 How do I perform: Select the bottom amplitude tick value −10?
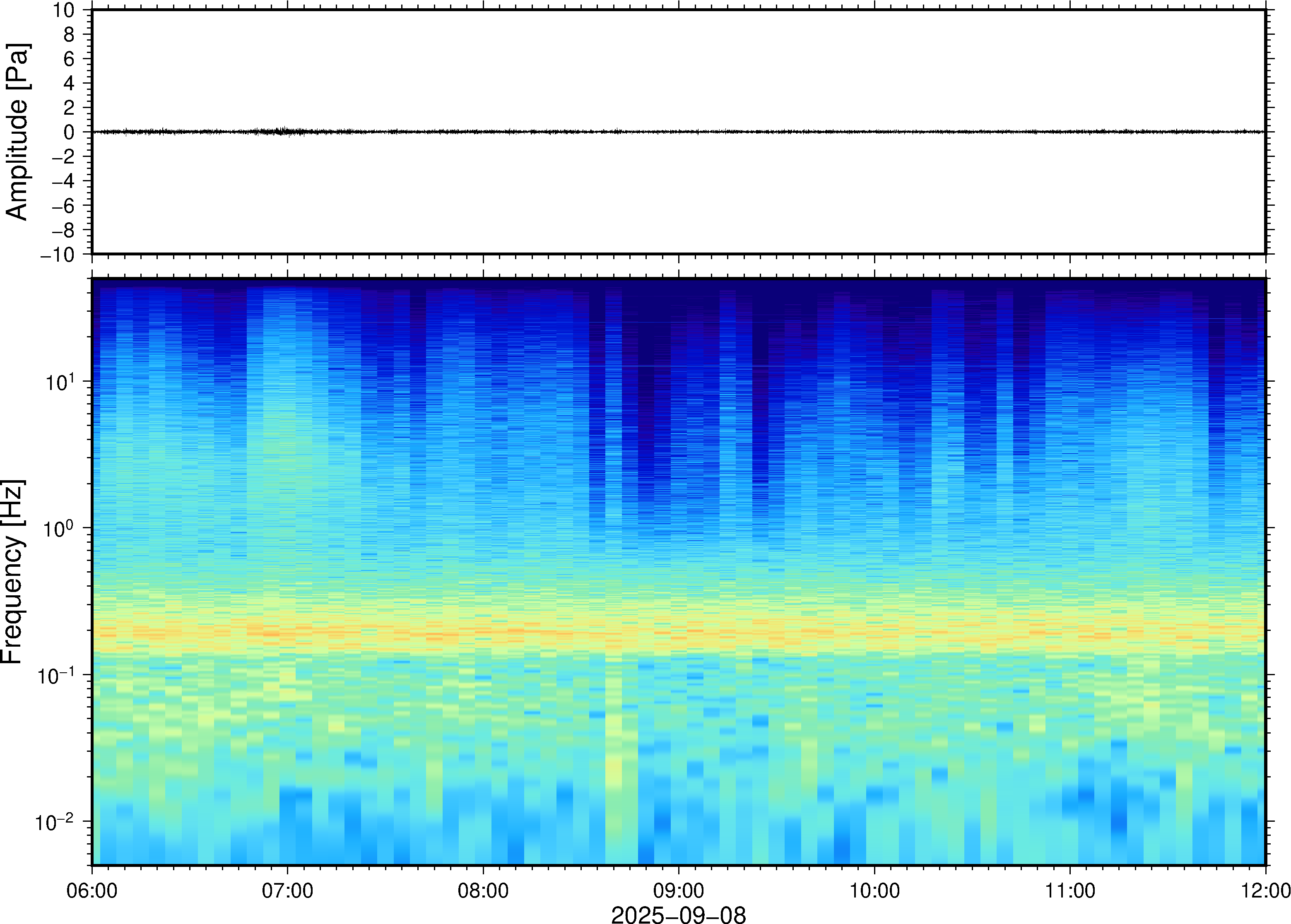click(x=58, y=255)
